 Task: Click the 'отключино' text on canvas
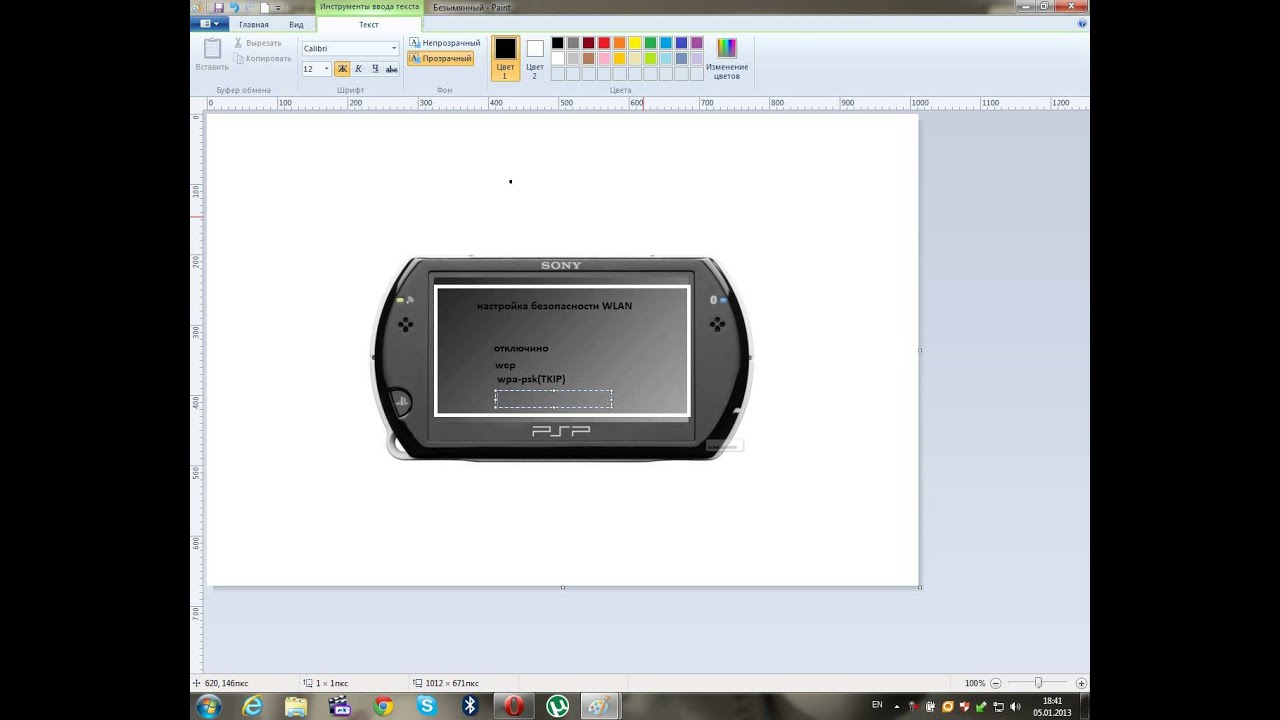[521, 348]
